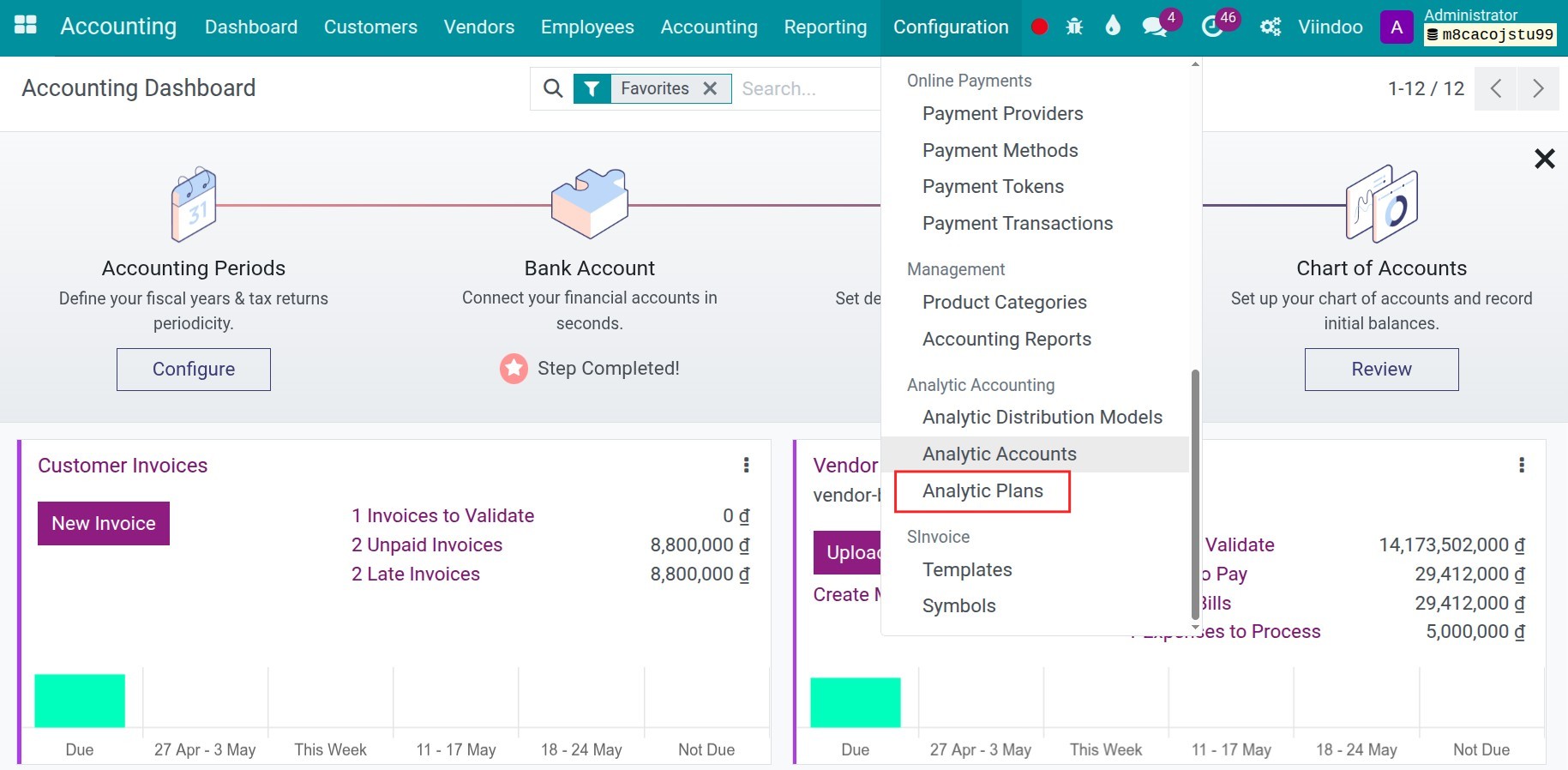
Task: Open Customer Invoices card title
Action: click(x=123, y=465)
